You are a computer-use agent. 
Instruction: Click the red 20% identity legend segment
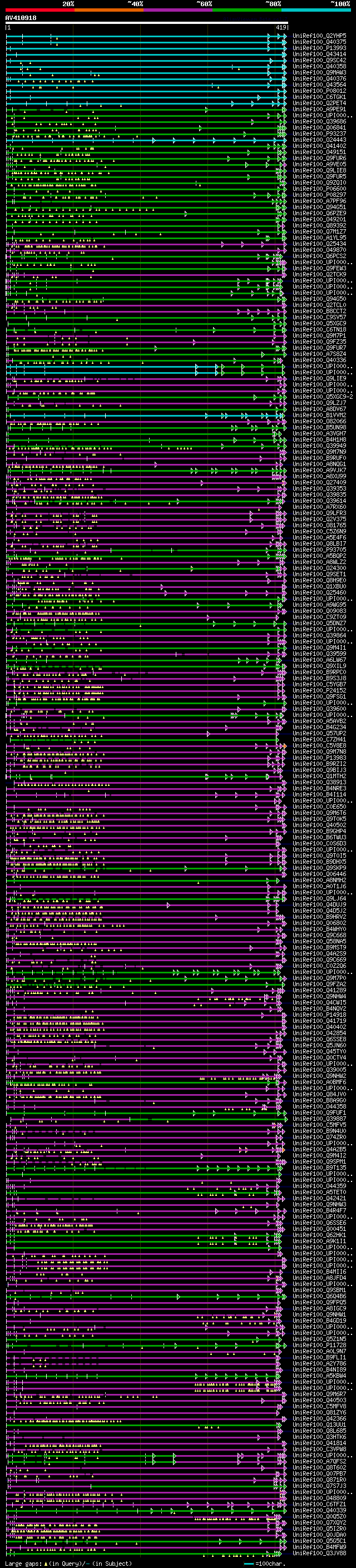tap(40, 10)
